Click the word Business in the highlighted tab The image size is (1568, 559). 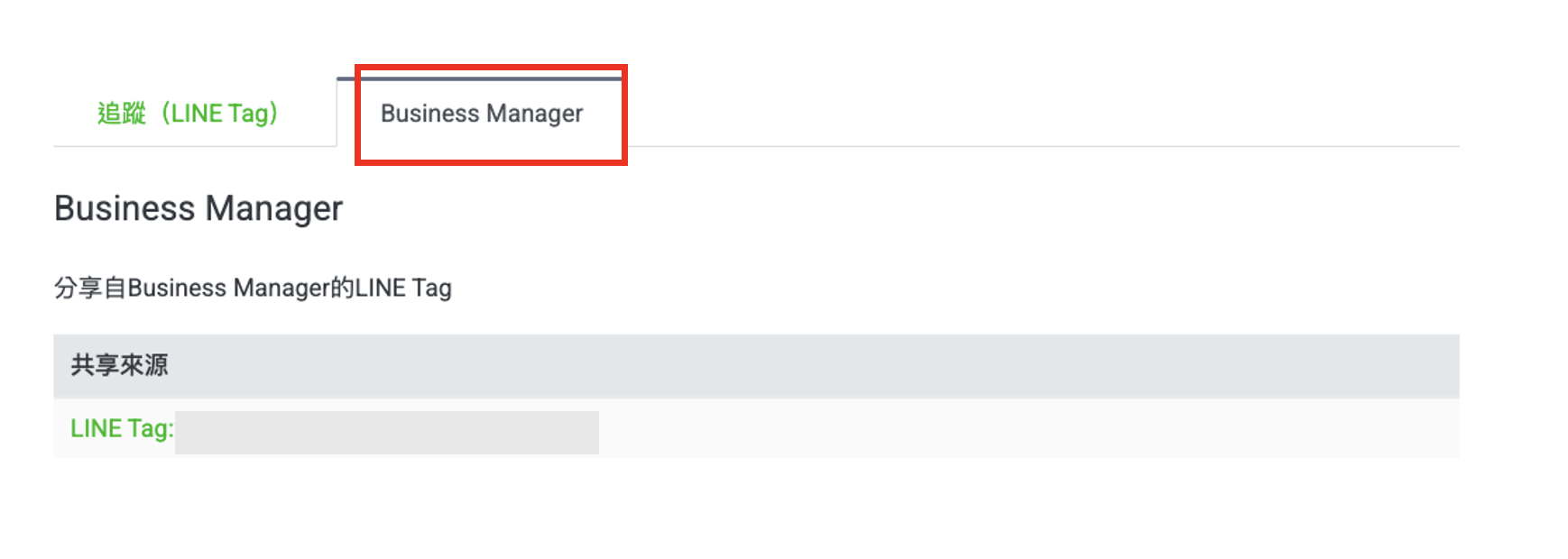point(429,114)
